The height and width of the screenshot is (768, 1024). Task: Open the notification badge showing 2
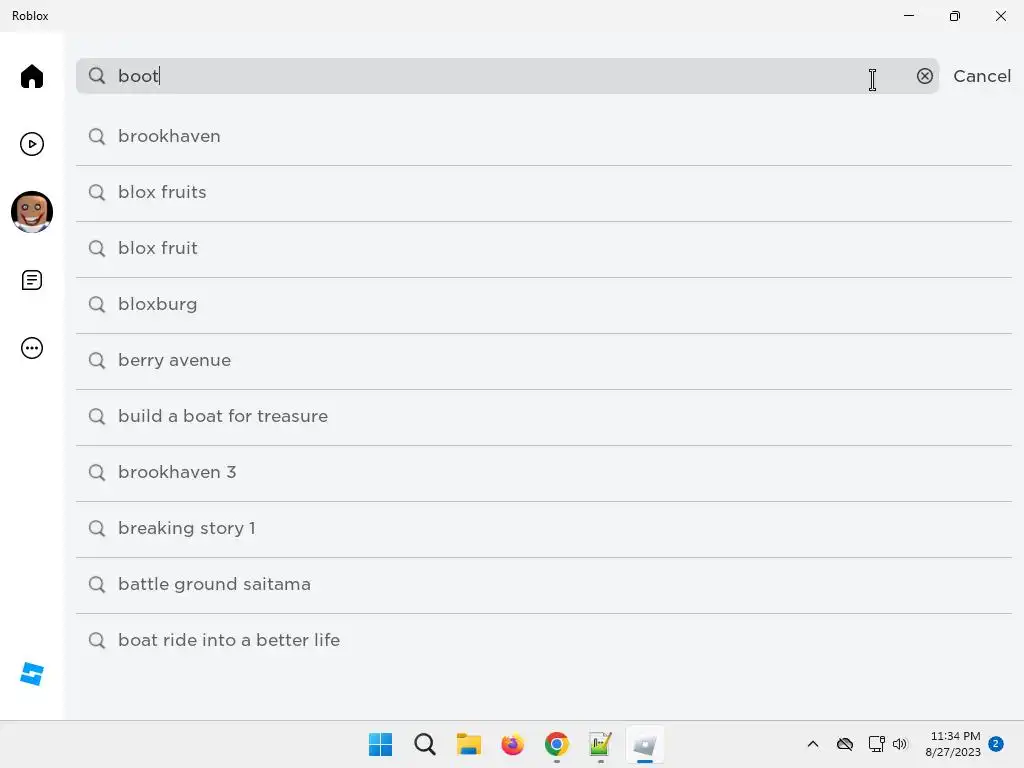click(995, 743)
